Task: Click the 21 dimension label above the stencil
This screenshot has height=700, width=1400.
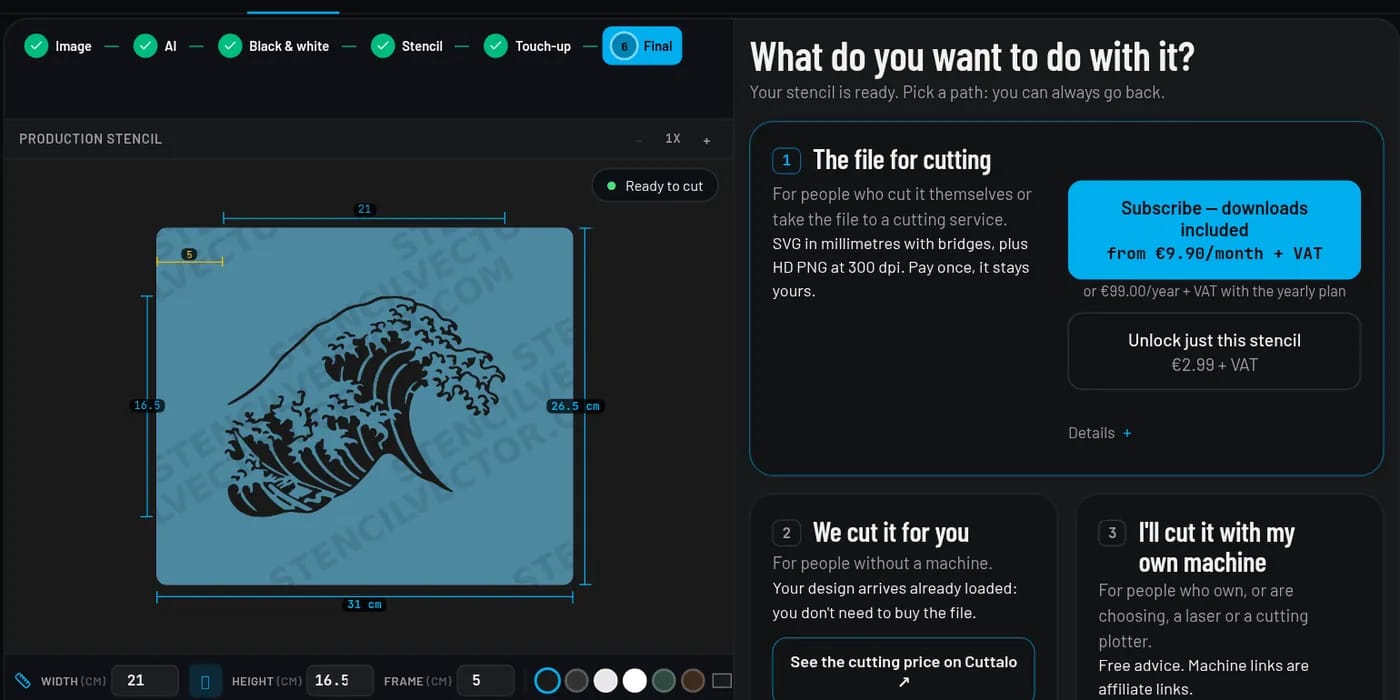Action: (364, 209)
